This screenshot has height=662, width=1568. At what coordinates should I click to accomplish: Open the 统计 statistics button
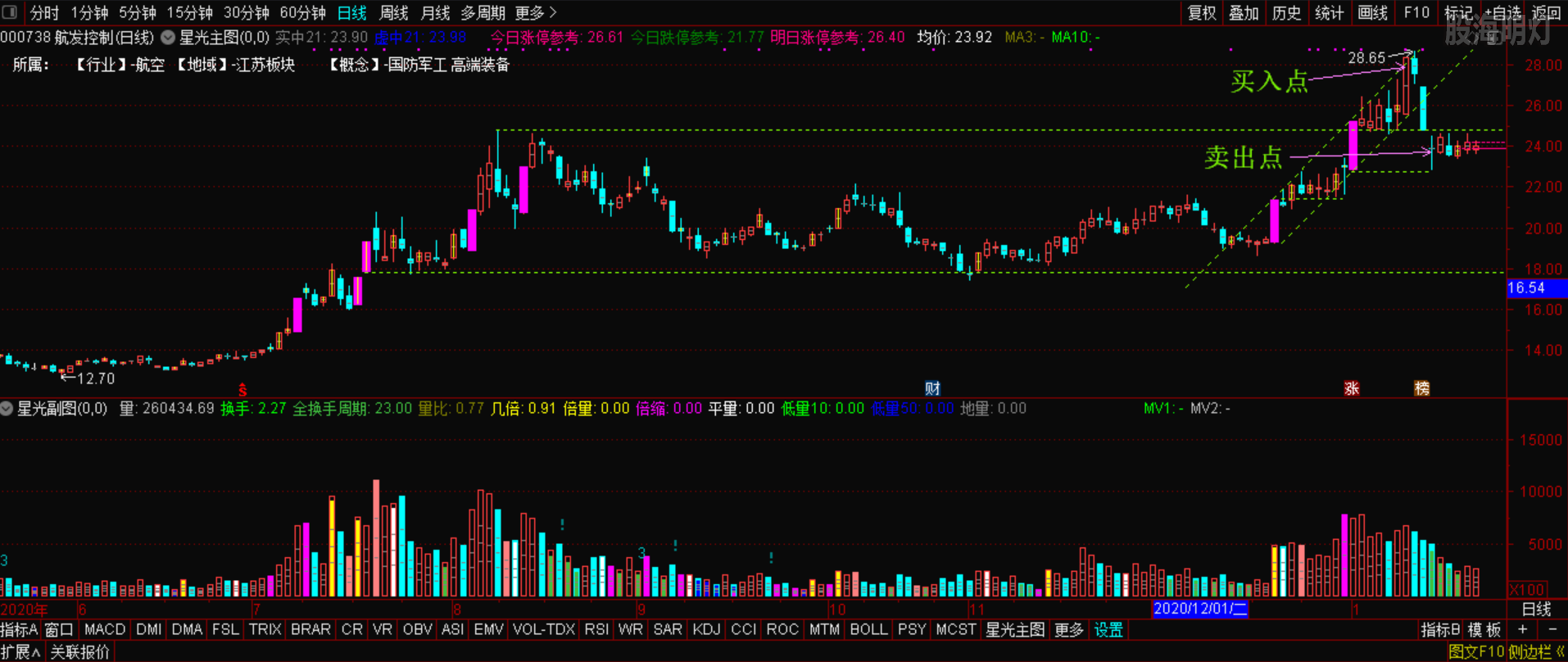click(1329, 13)
